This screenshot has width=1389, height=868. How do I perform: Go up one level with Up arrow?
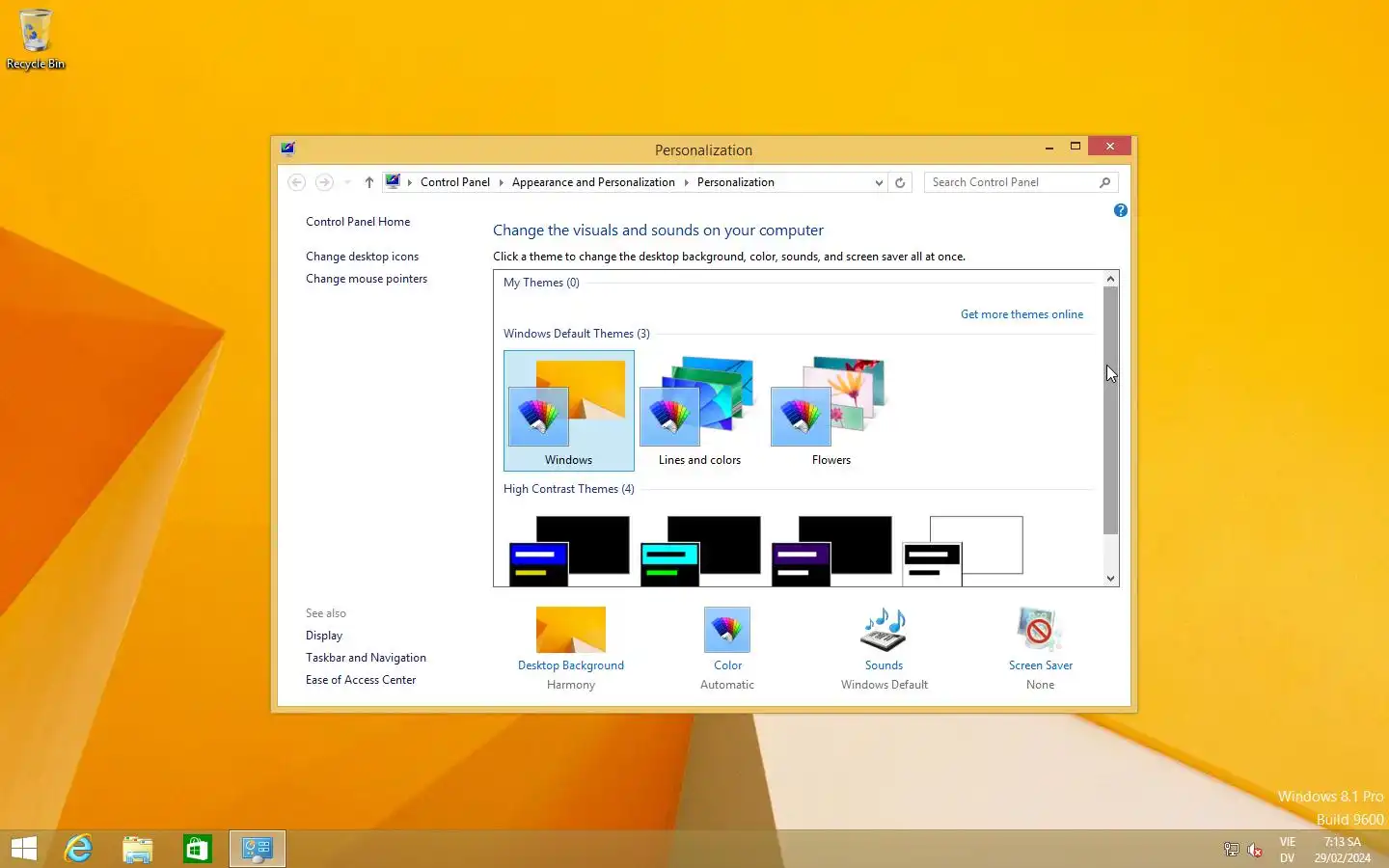click(368, 182)
